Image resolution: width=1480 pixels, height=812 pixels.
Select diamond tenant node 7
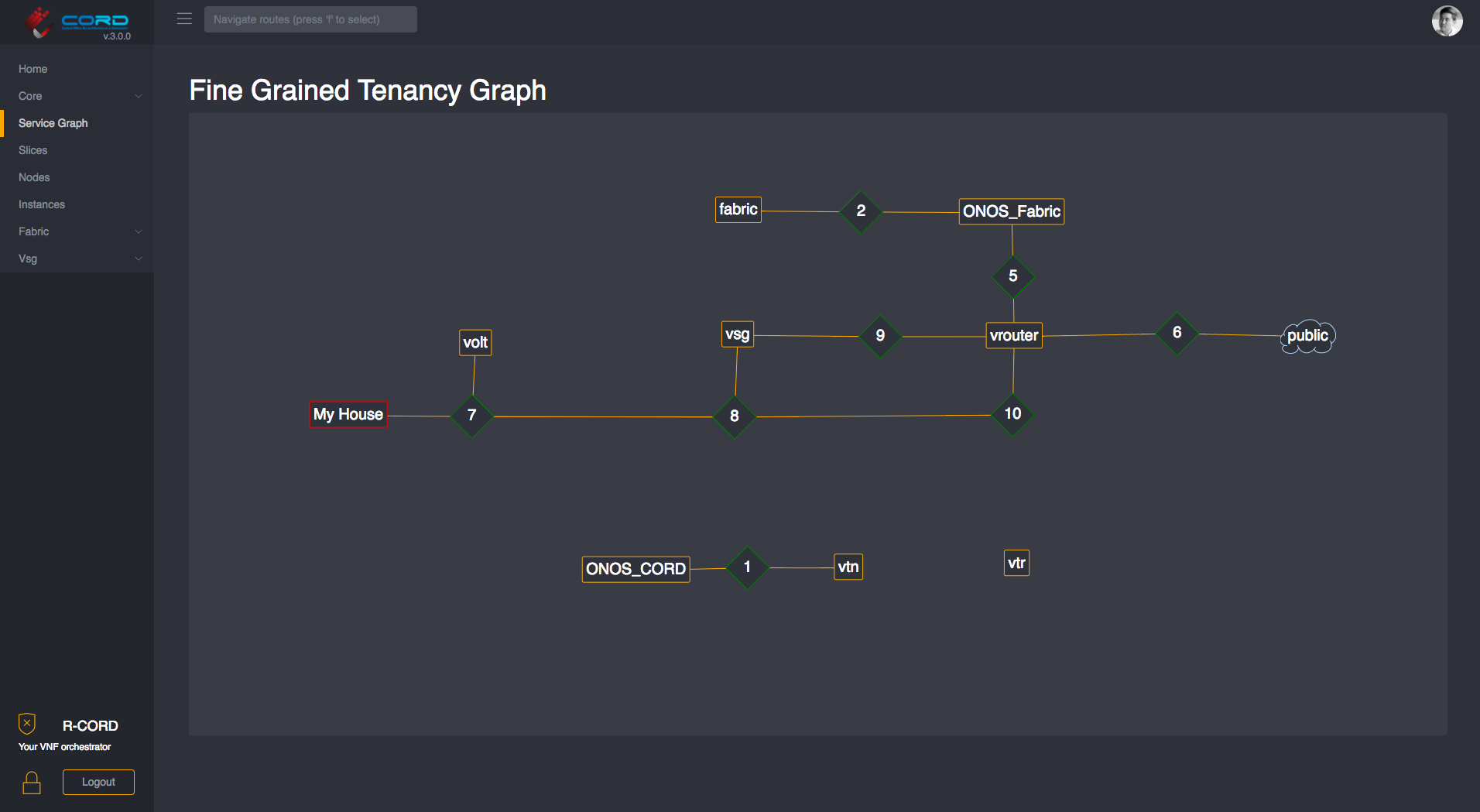point(471,416)
